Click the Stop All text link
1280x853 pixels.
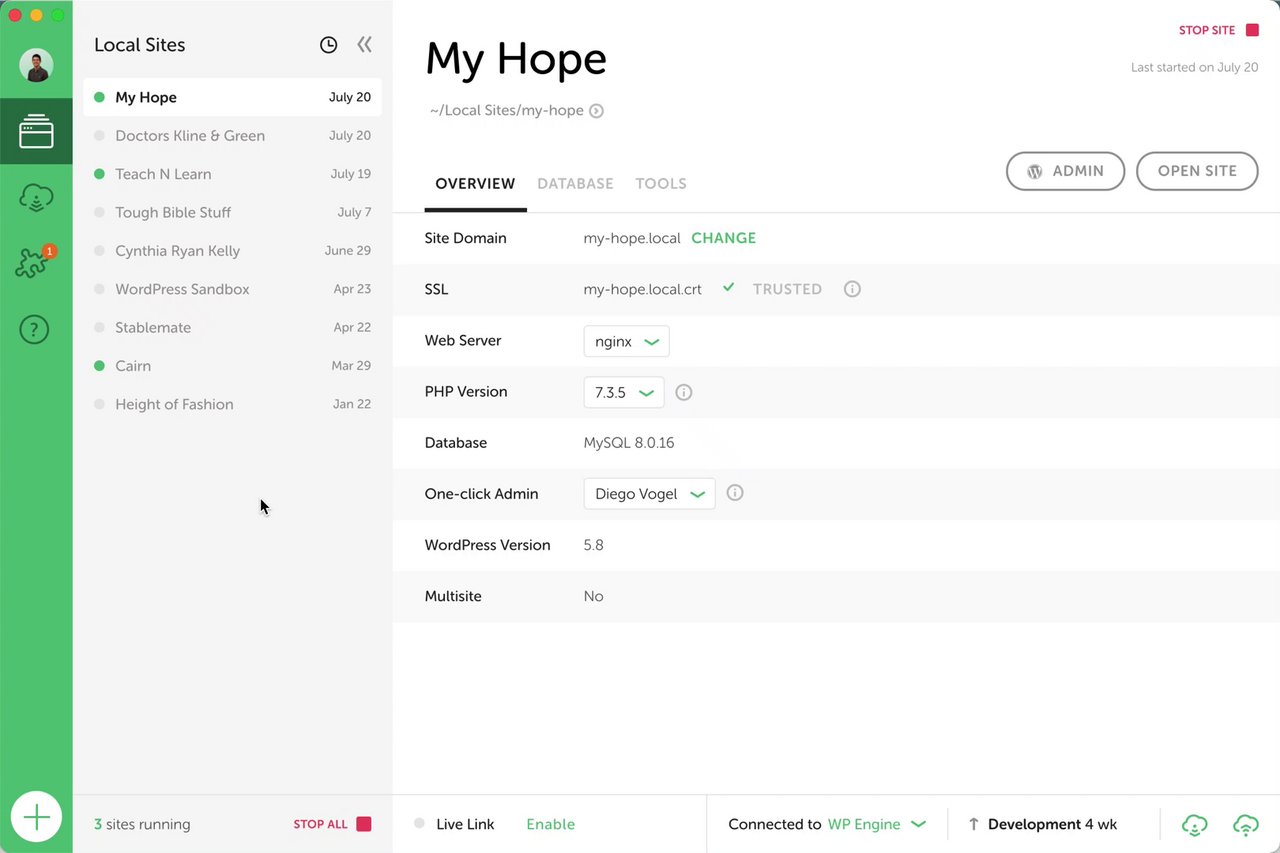[x=320, y=824]
